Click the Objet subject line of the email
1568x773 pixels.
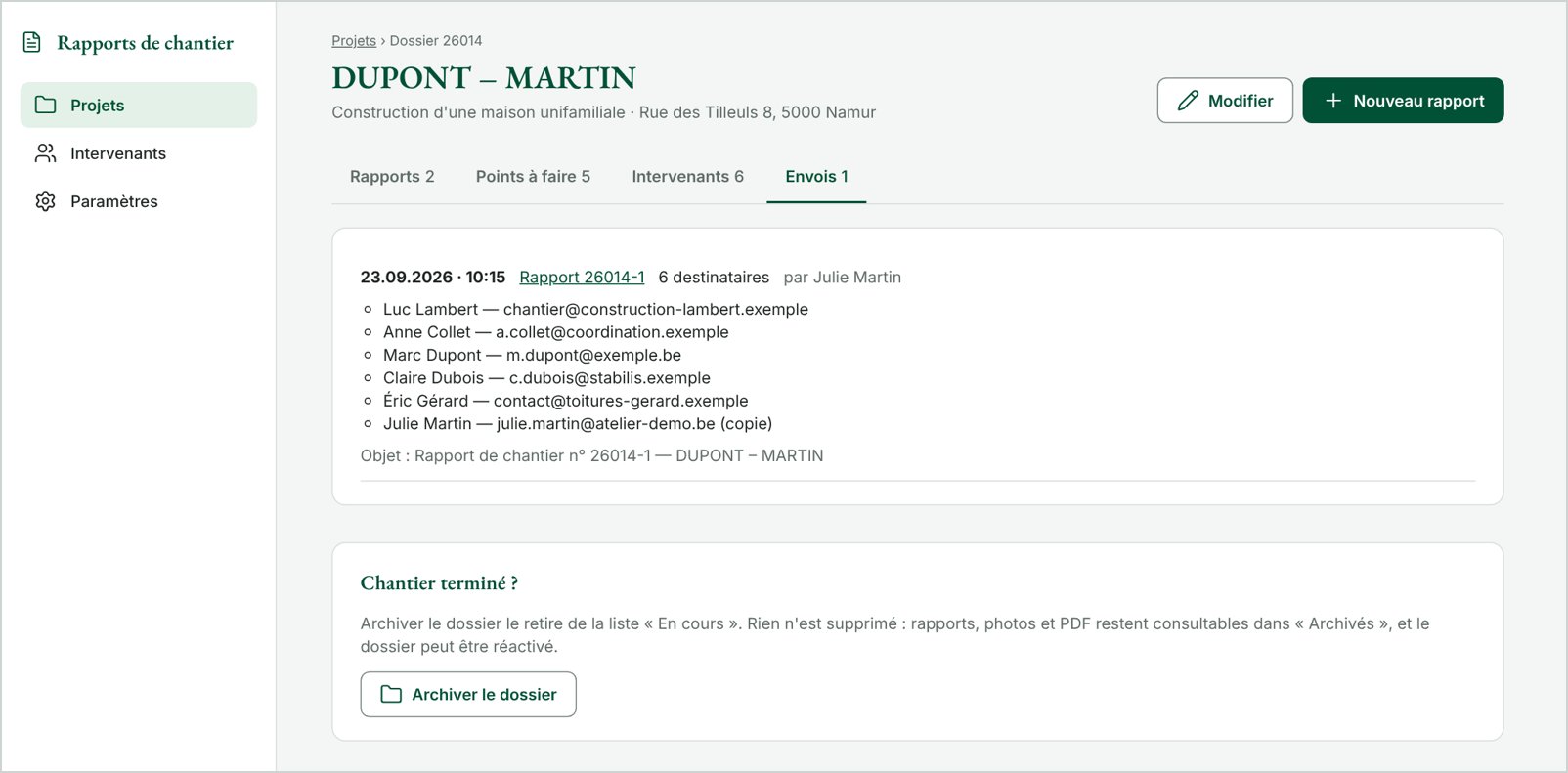click(x=592, y=456)
